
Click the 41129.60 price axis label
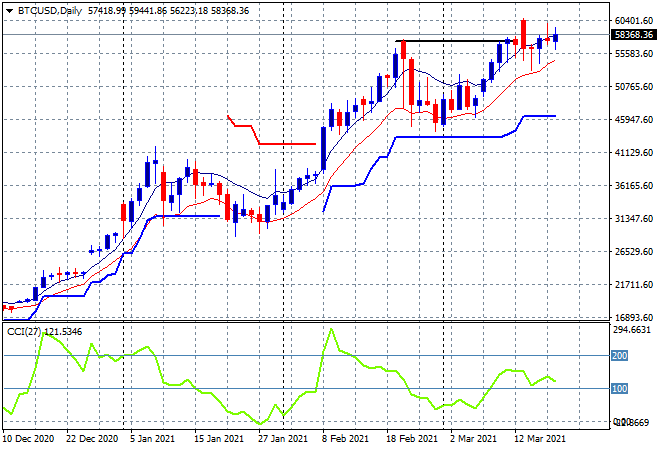click(x=633, y=152)
